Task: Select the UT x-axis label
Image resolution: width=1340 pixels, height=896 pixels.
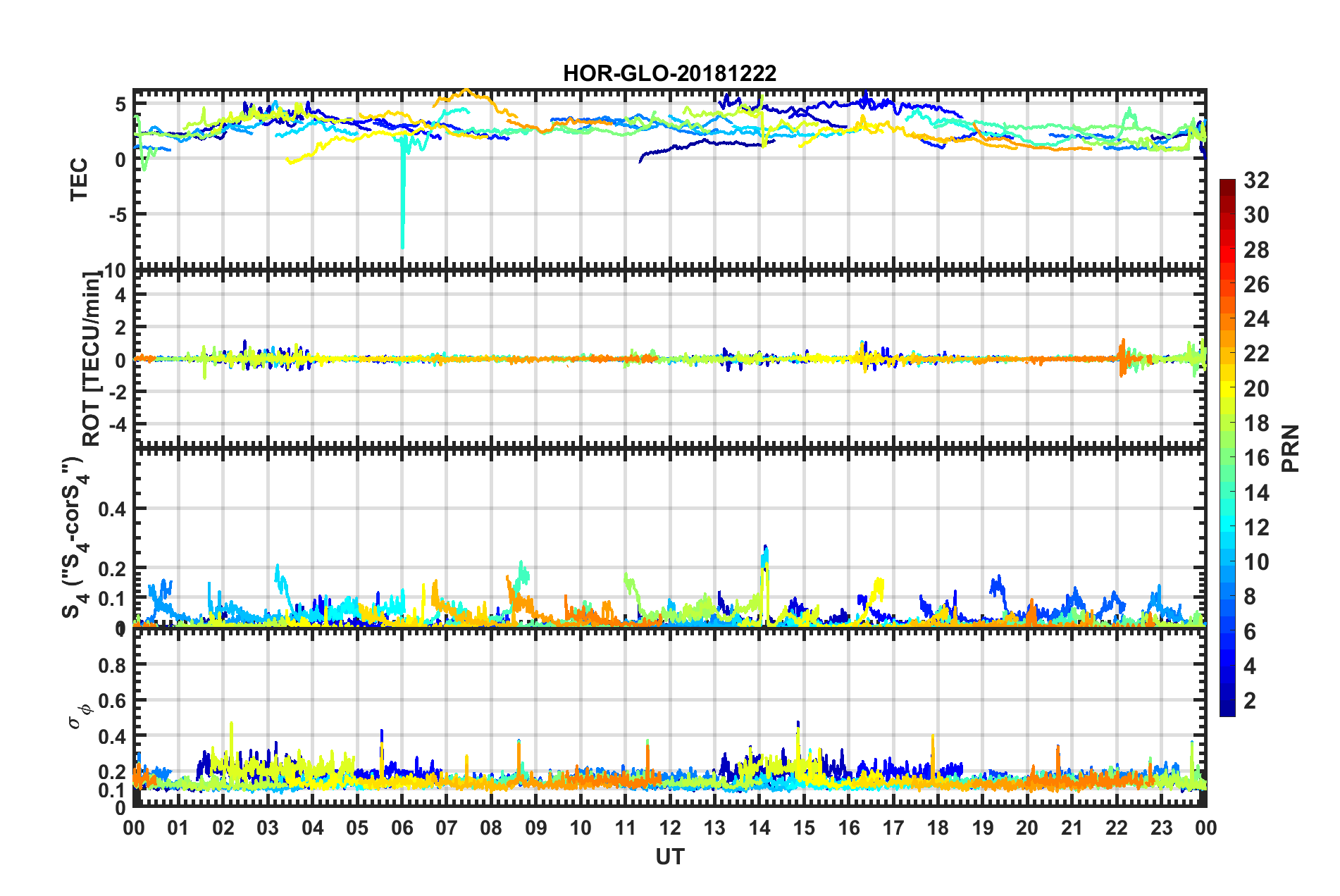Action: coord(669,857)
